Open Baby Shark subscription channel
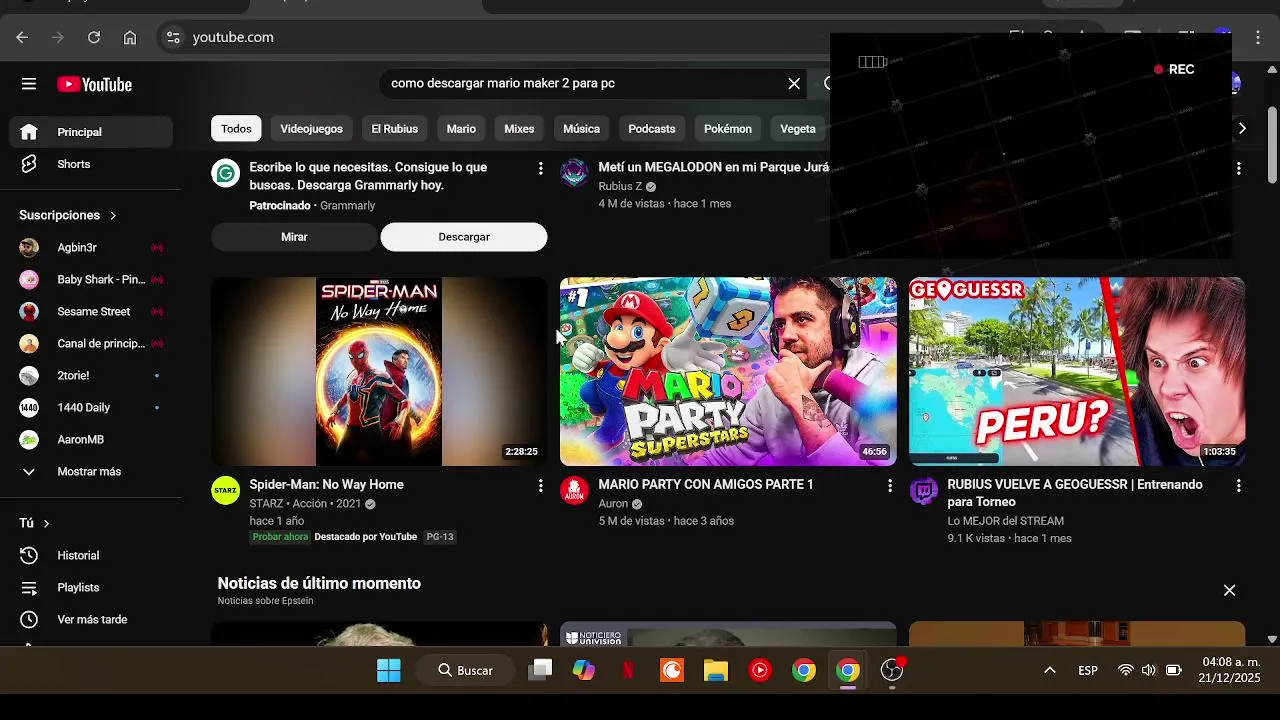This screenshot has width=1280, height=720. click(x=91, y=279)
